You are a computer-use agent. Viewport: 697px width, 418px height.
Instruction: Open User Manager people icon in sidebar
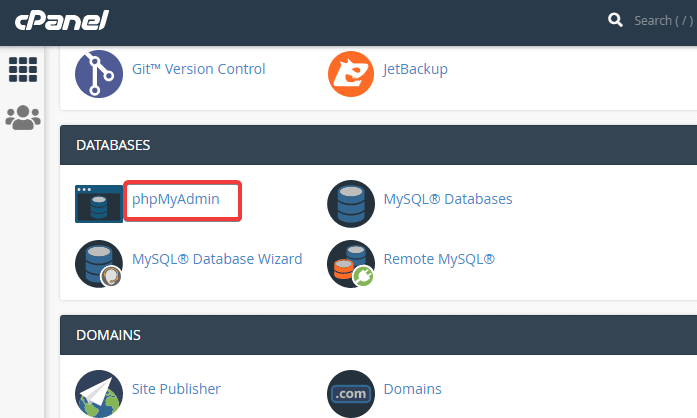coord(23,117)
